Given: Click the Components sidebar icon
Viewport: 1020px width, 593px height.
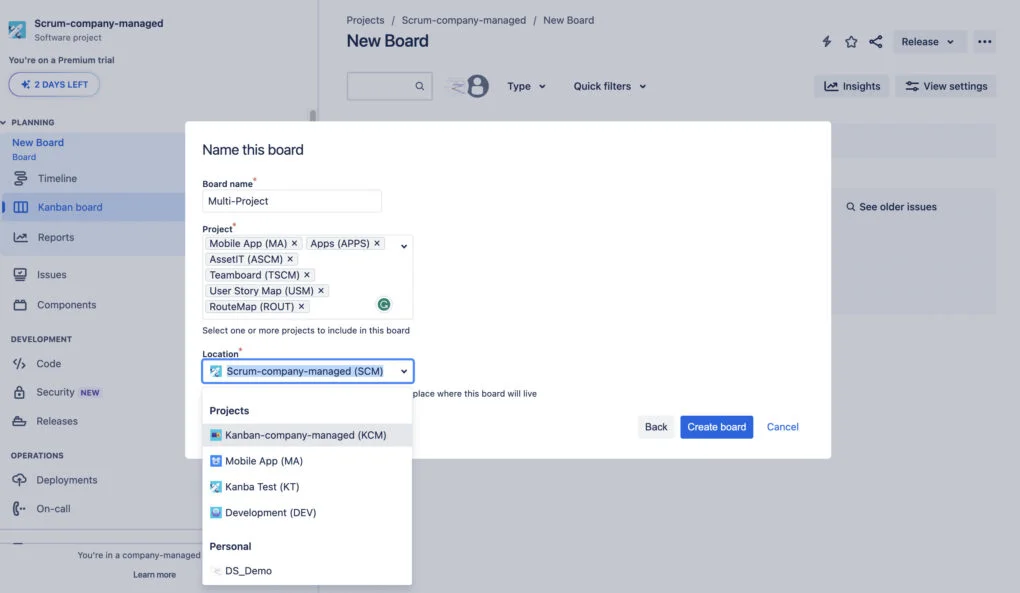Looking at the screenshot, I should point(20,305).
